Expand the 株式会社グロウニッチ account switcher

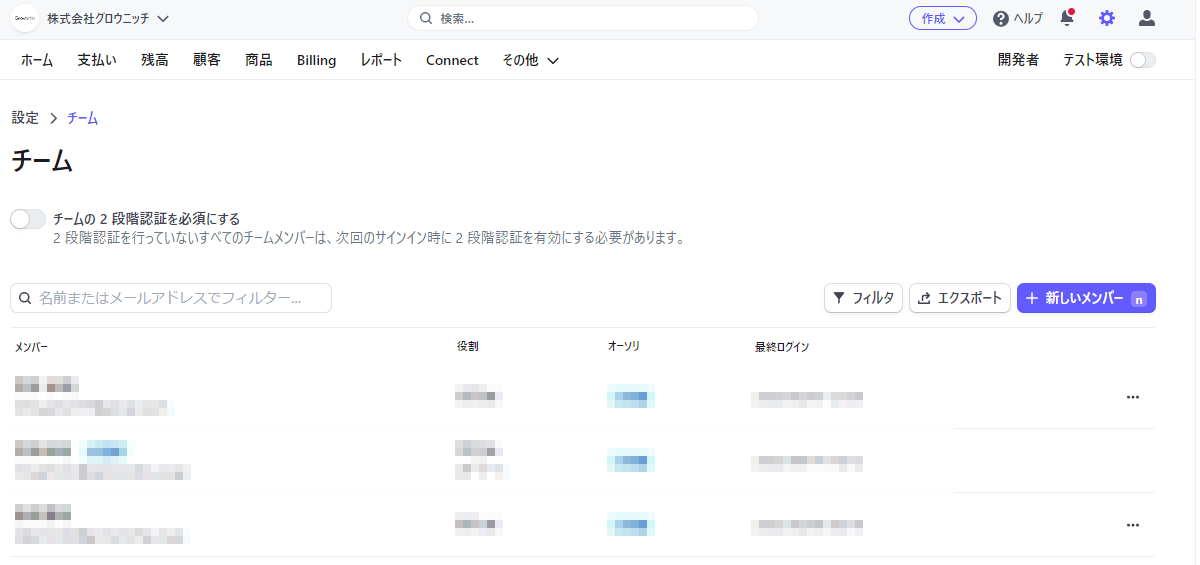coord(108,18)
